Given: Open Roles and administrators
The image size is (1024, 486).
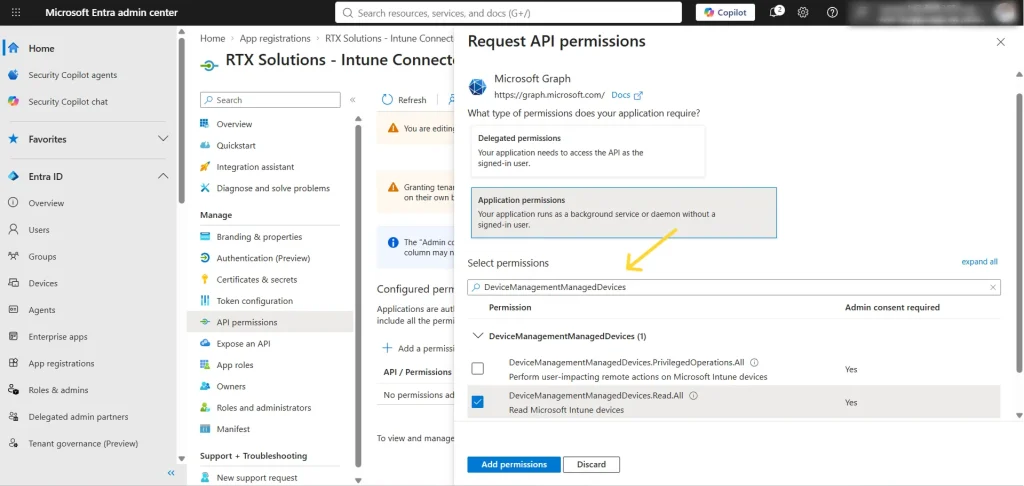Looking at the screenshot, I should [x=264, y=408].
